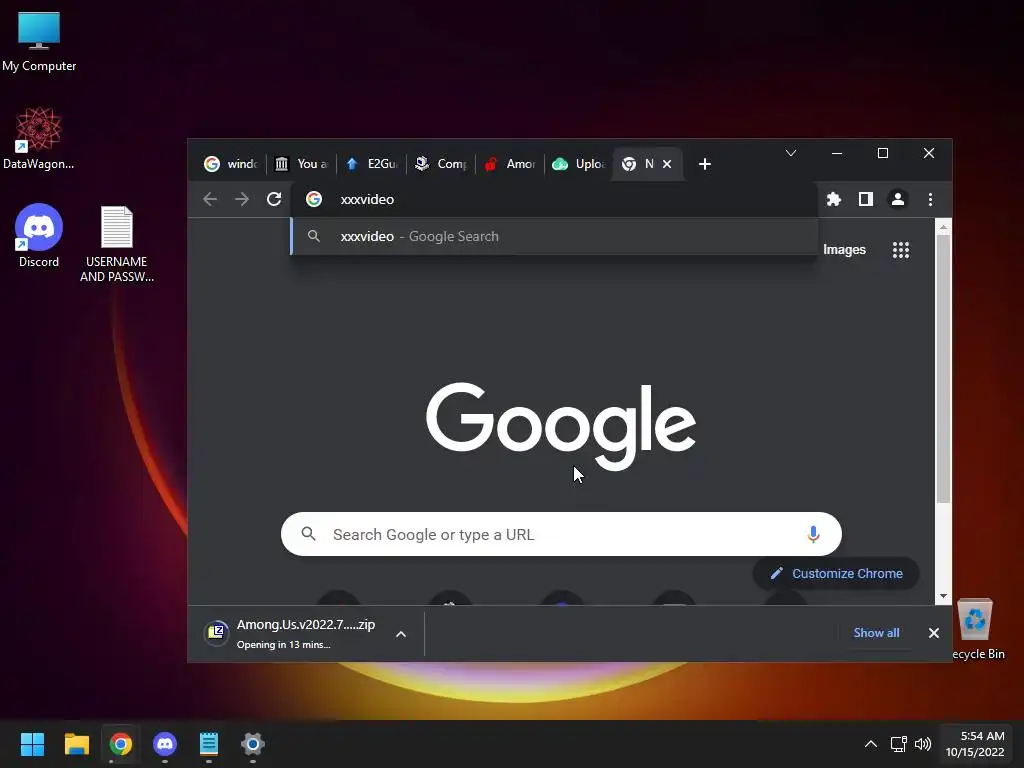Toggle Chrome side panel

pos(866,199)
